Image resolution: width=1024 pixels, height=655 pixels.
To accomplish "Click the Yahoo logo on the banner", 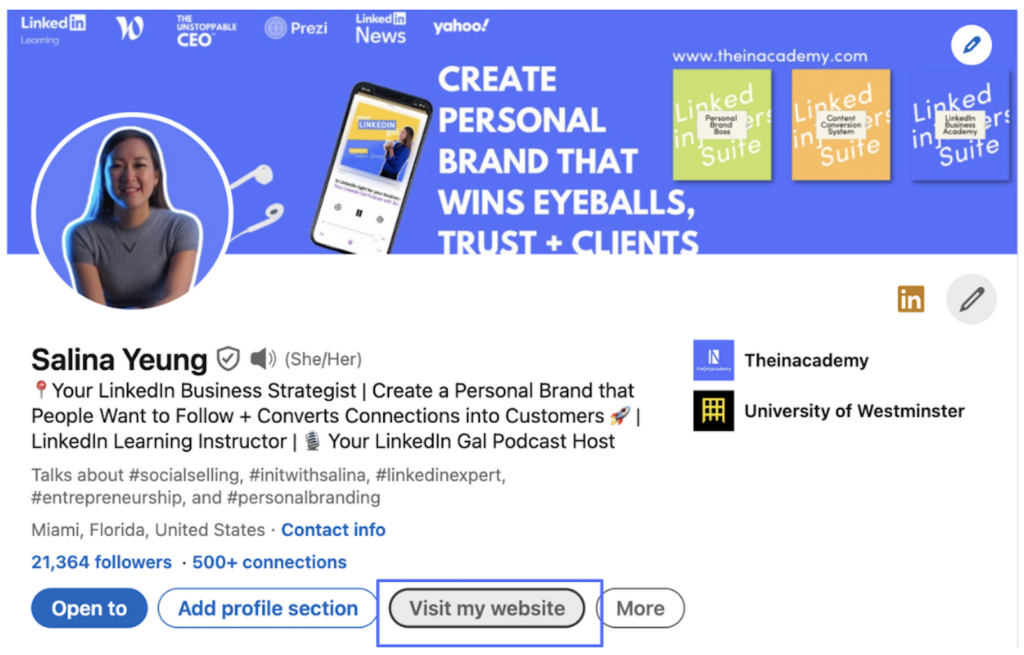I will click(460, 27).
